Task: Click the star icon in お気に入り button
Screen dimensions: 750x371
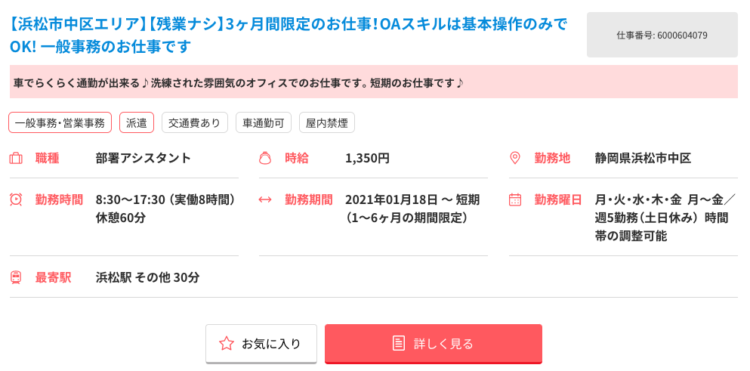Action: pos(226,343)
